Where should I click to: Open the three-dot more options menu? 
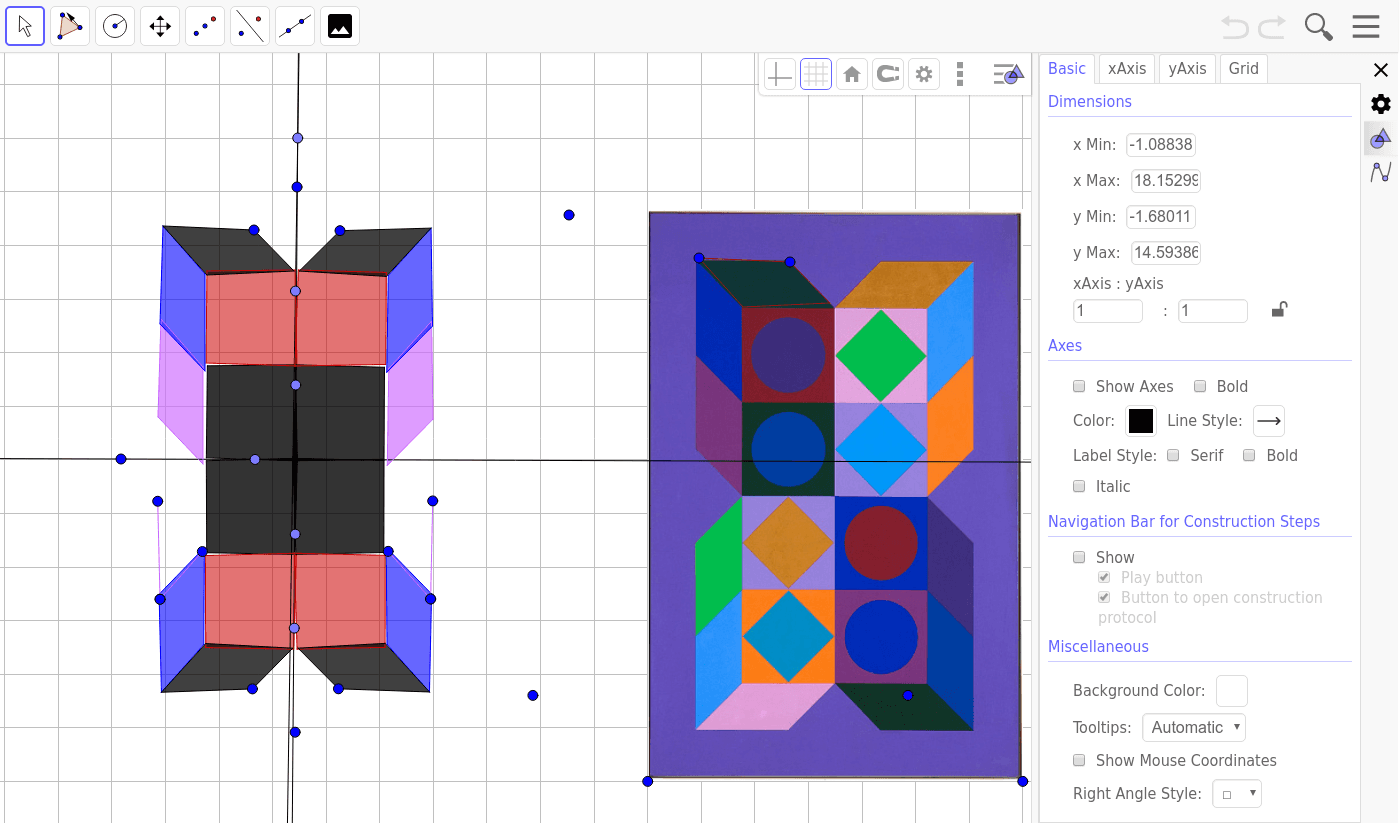coord(960,74)
